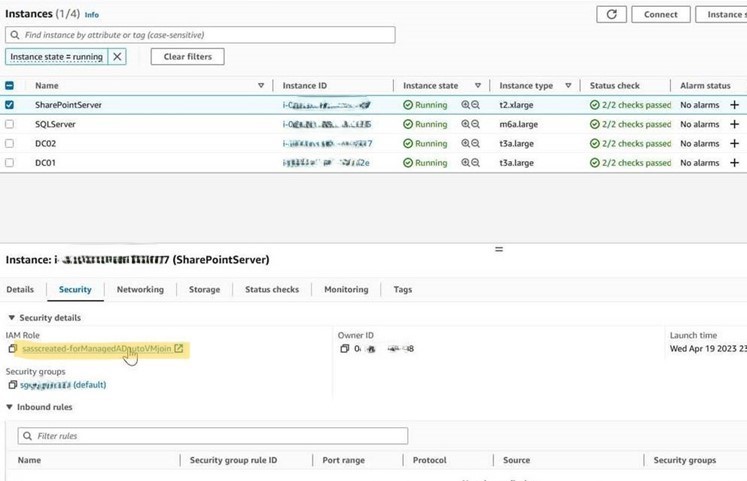Click the SQLServer name cell
Screen dimensions: 747x481
[x=55, y=124]
